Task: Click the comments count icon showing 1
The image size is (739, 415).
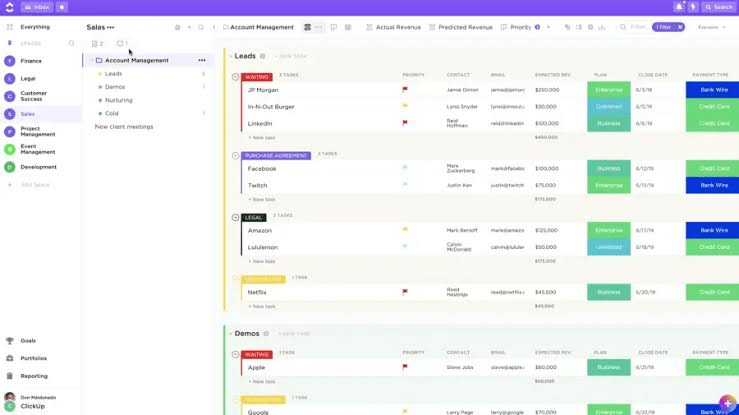Action: 123,43
